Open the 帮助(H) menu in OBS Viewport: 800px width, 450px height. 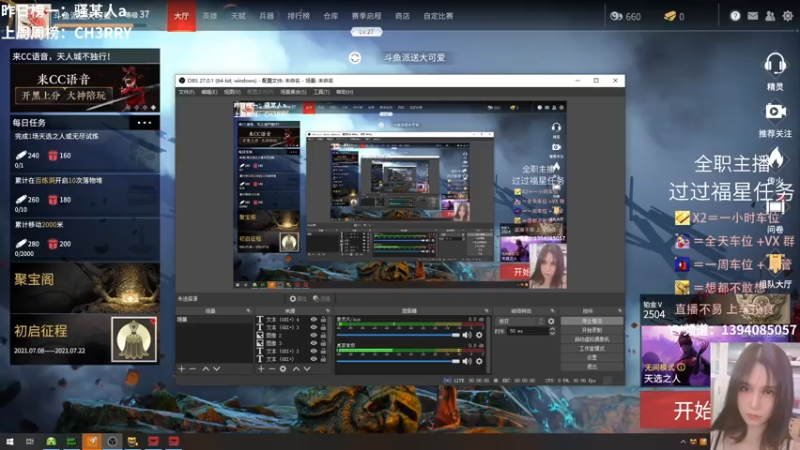click(x=344, y=92)
